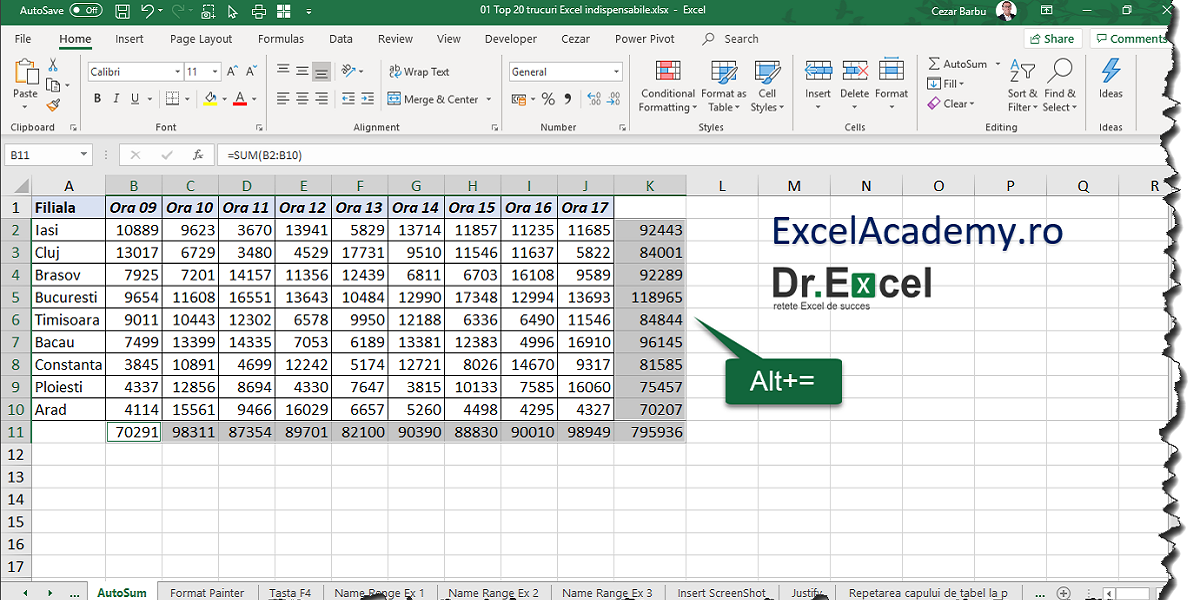Click the Quick Print icon in Quick Access toolbar

click(x=258, y=11)
